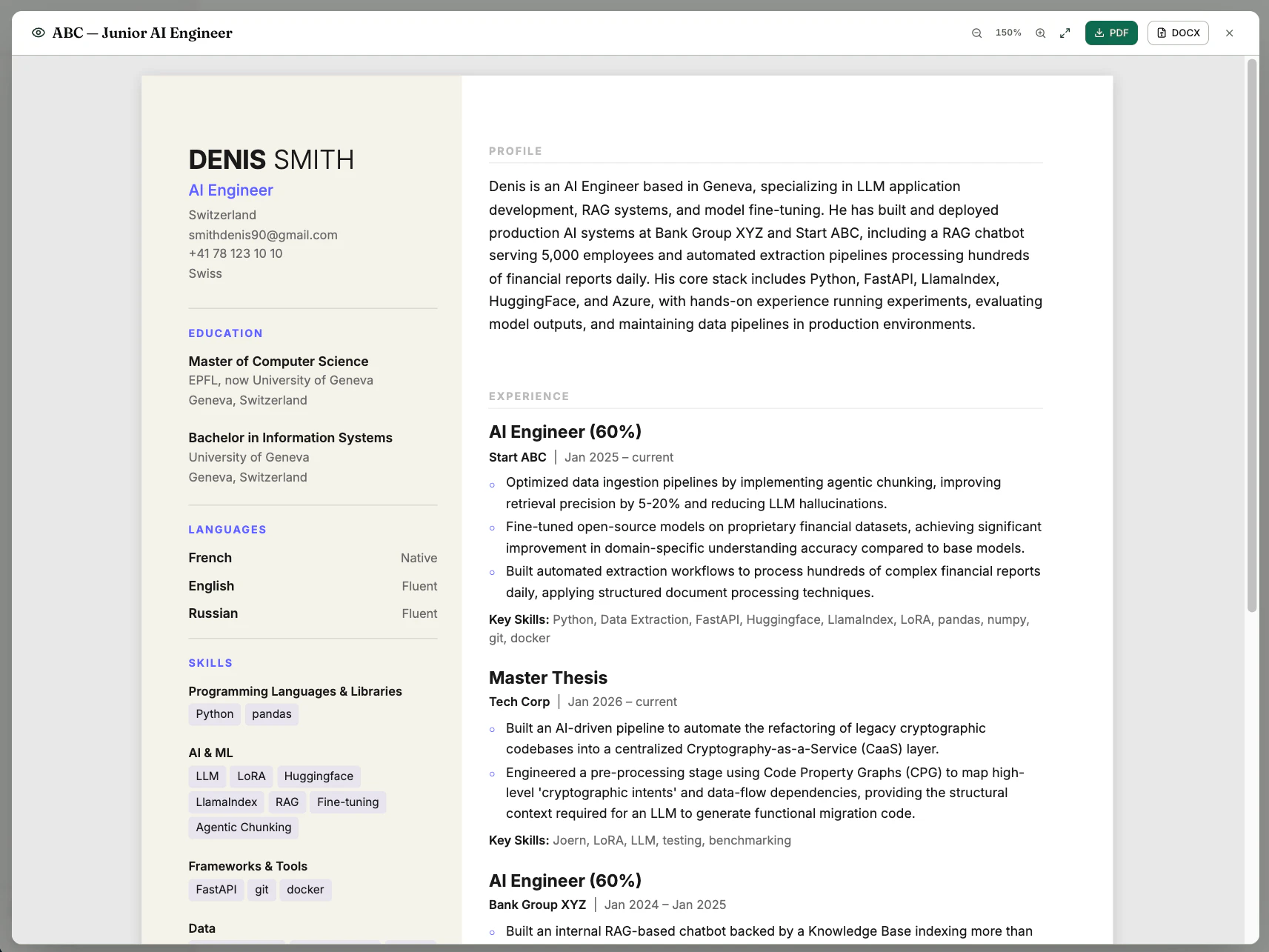Click the 'Huggingface' skill tag
Viewport: 1269px width, 952px height.
tap(319, 776)
